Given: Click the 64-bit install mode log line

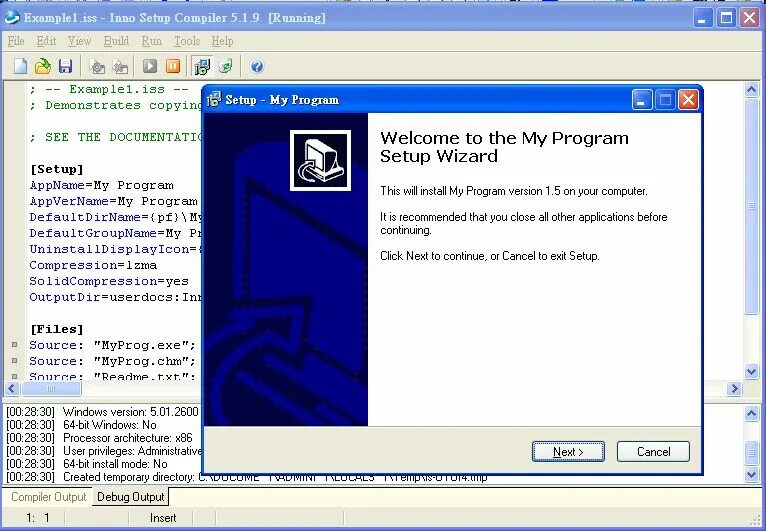Looking at the screenshot, I should coord(87,464).
